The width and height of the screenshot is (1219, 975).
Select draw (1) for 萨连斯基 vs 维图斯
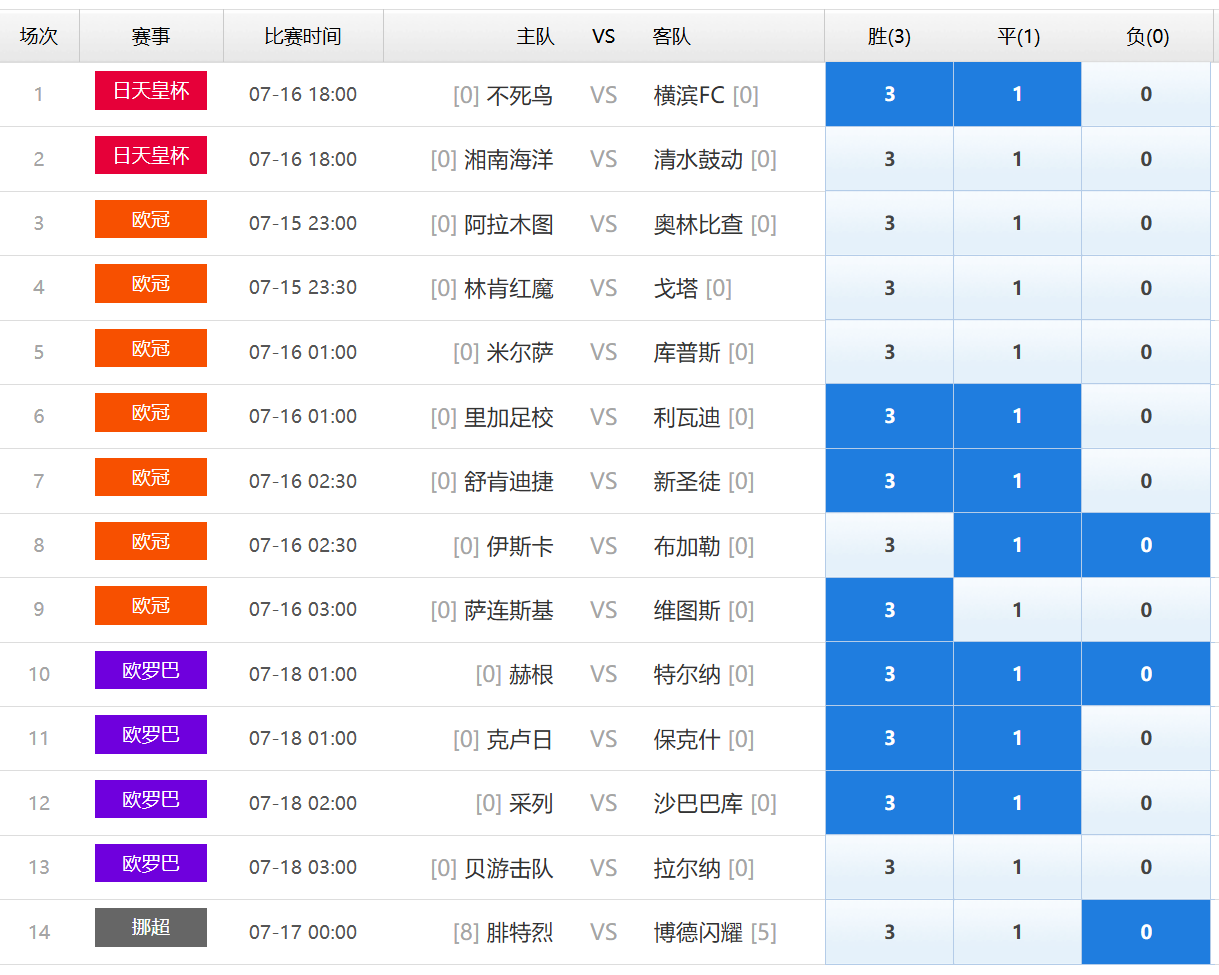pos(1017,610)
